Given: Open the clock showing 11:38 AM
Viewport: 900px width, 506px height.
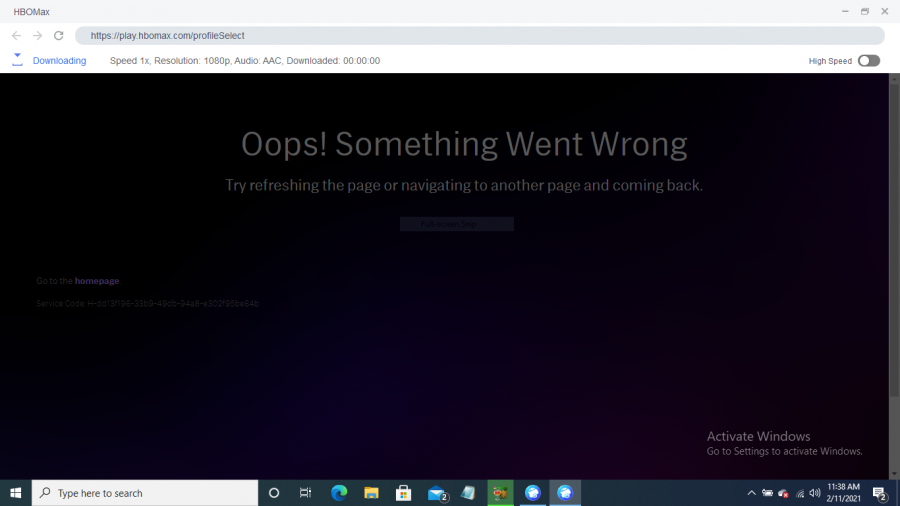Looking at the screenshot, I should tap(843, 493).
